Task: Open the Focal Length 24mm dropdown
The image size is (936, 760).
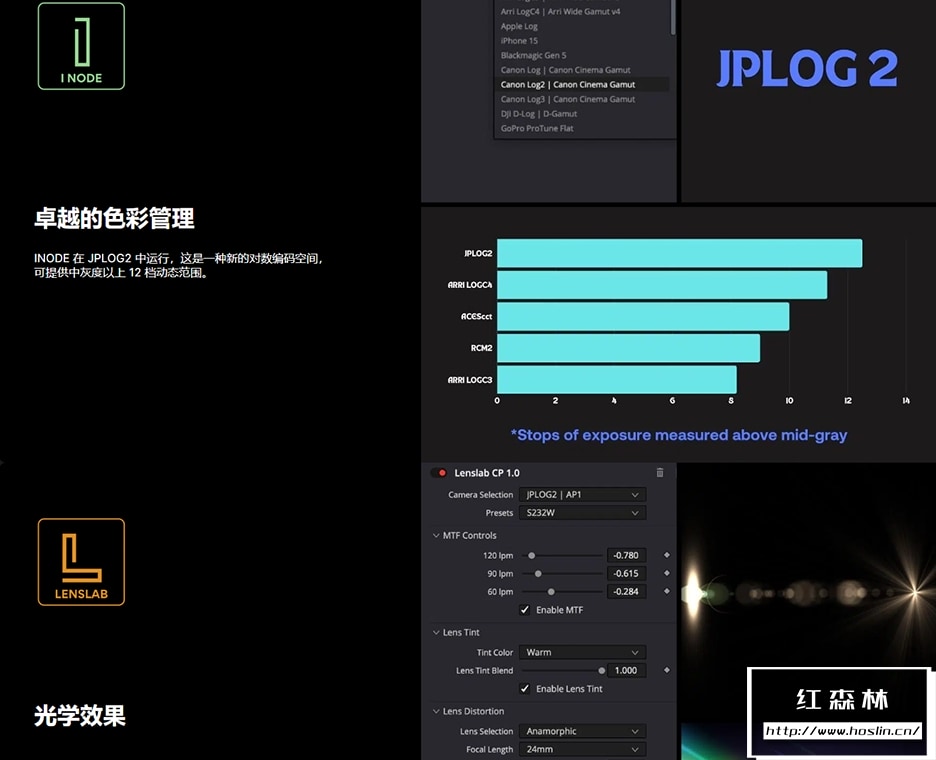Action: [582, 749]
